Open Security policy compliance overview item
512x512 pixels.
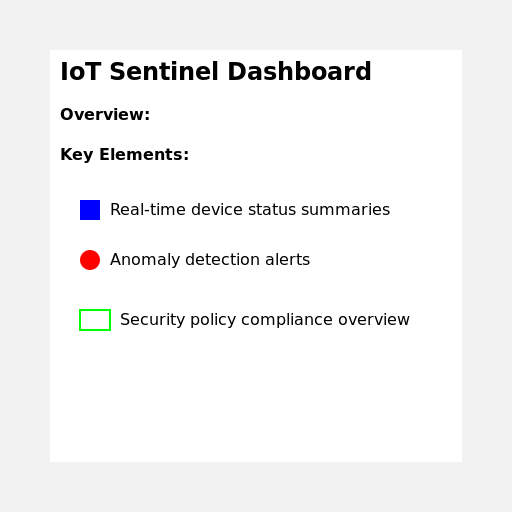(265, 320)
